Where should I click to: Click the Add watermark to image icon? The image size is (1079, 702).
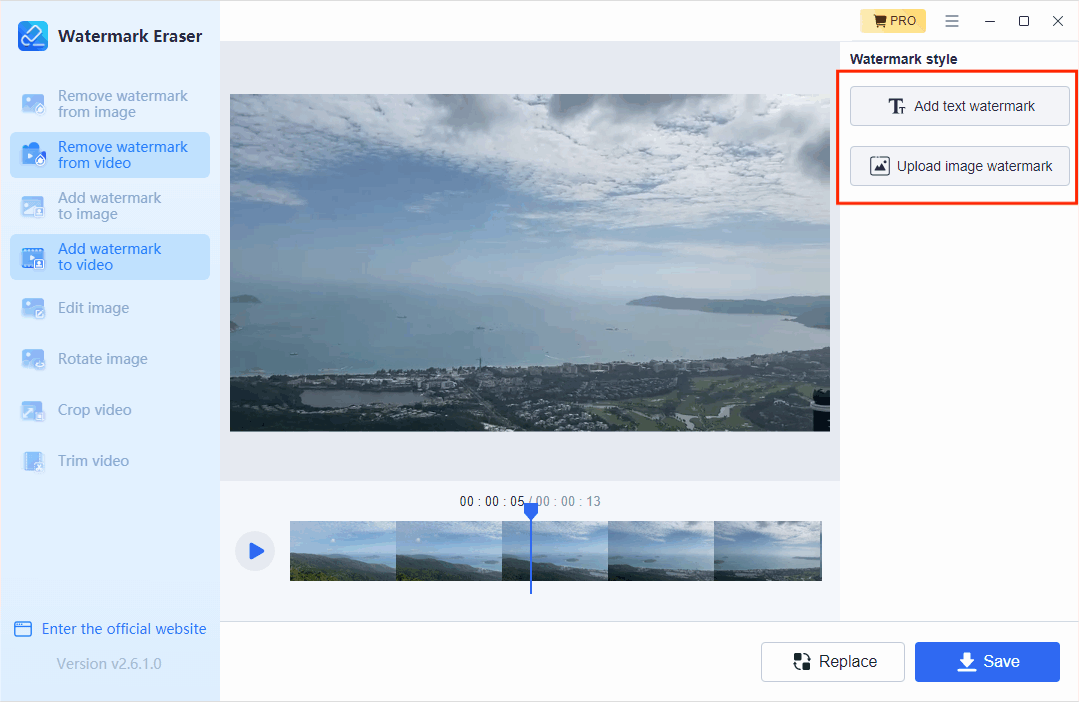(33, 206)
